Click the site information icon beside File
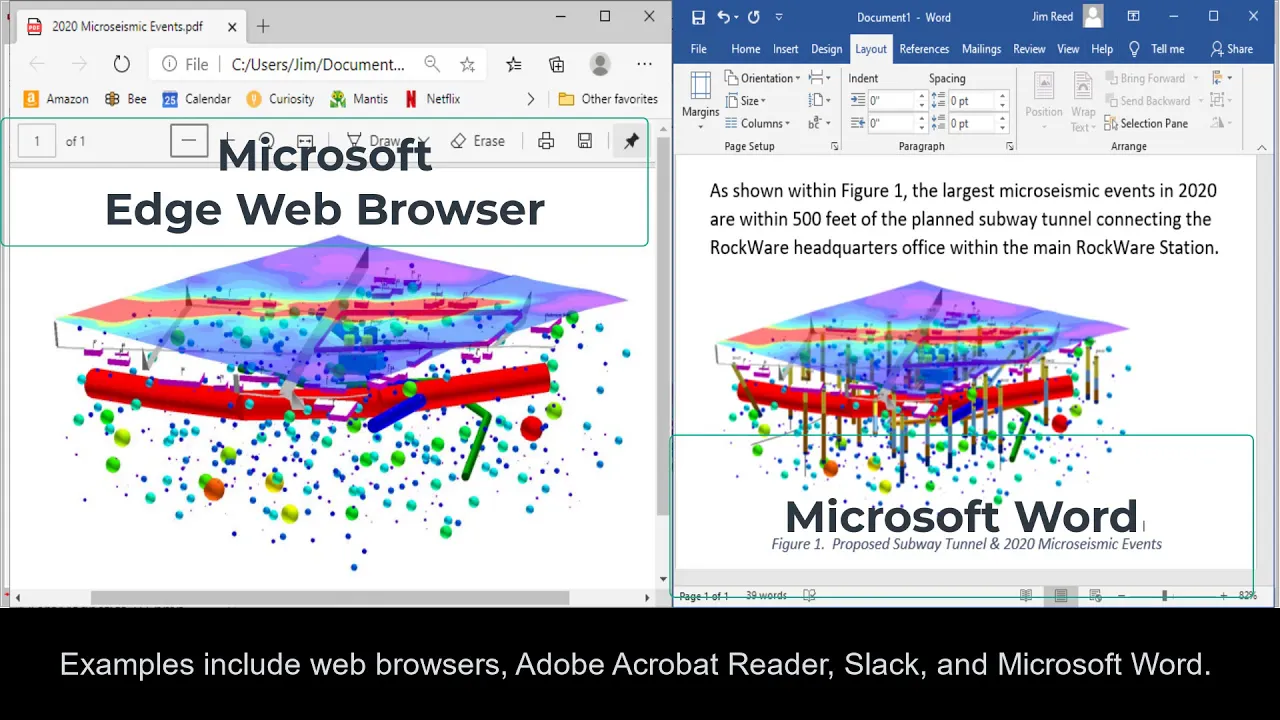 point(169,64)
